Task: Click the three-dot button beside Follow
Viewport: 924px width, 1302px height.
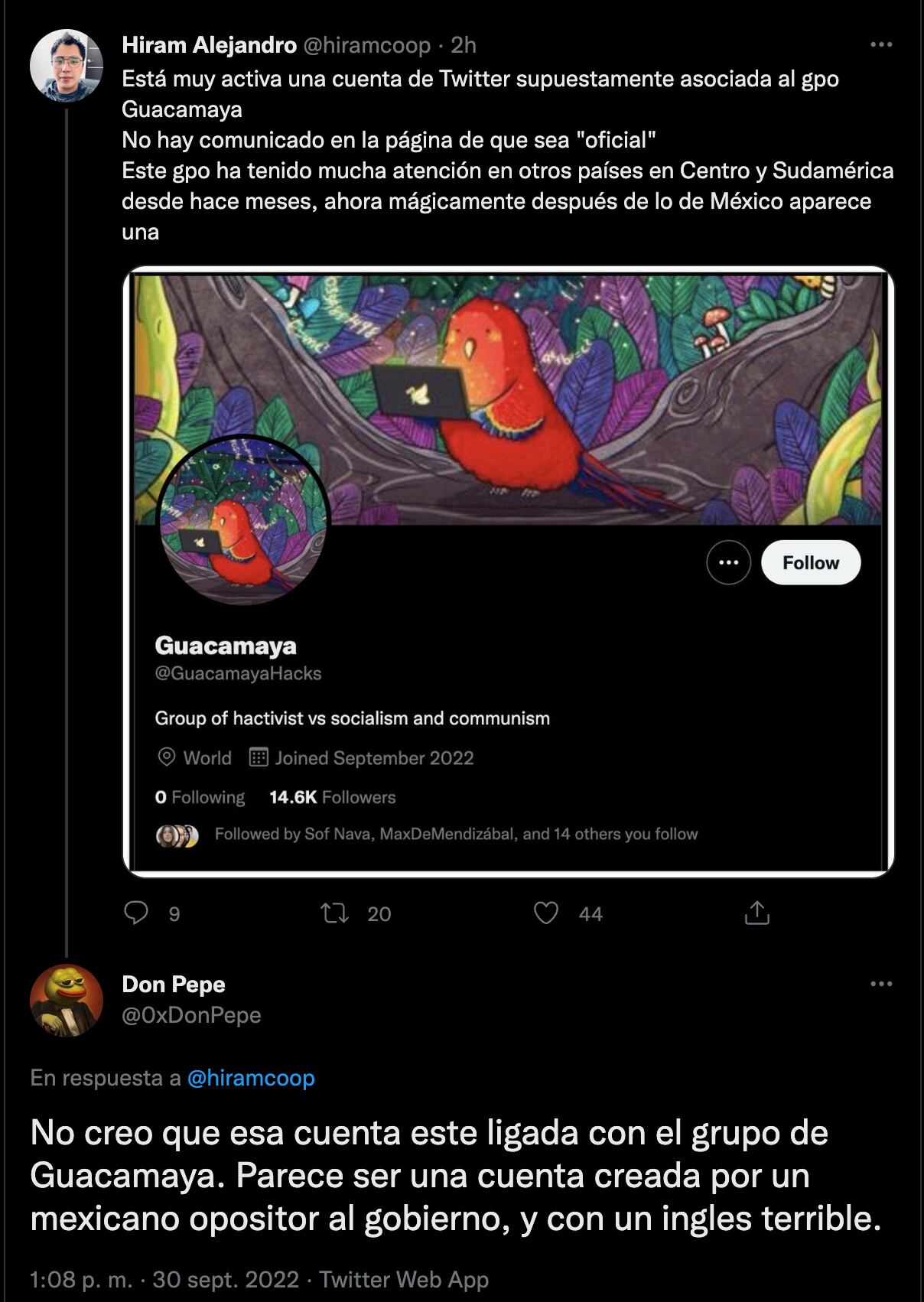Action: coord(728,563)
